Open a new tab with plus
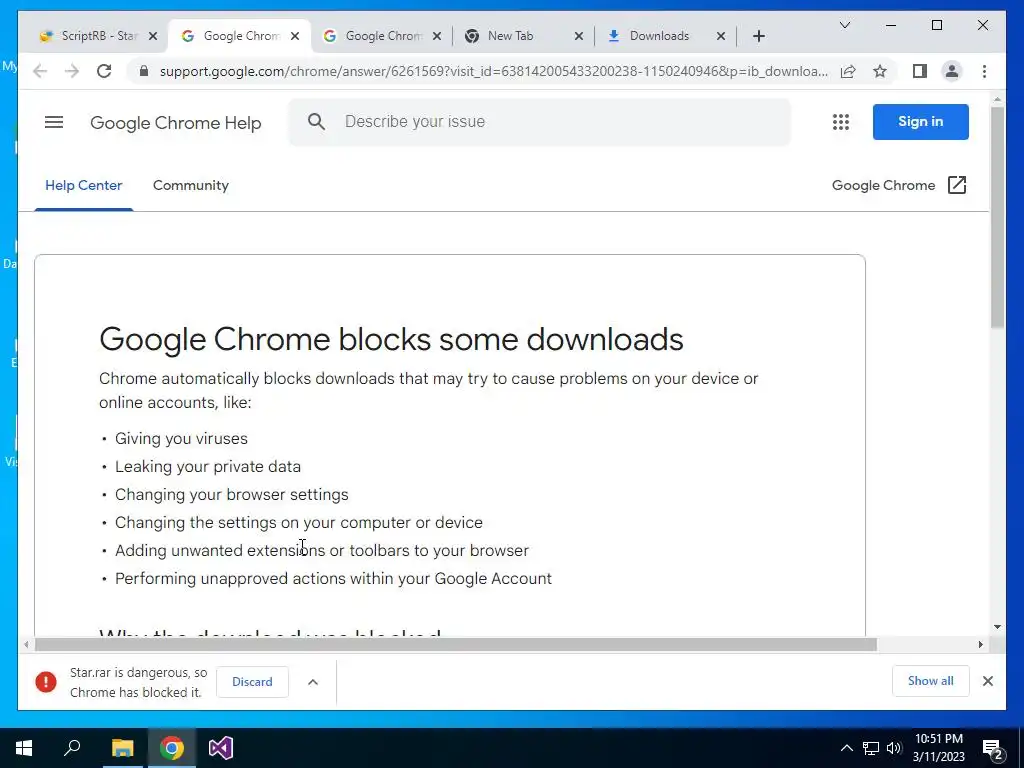Viewport: 1024px width, 768px height. tap(758, 36)
